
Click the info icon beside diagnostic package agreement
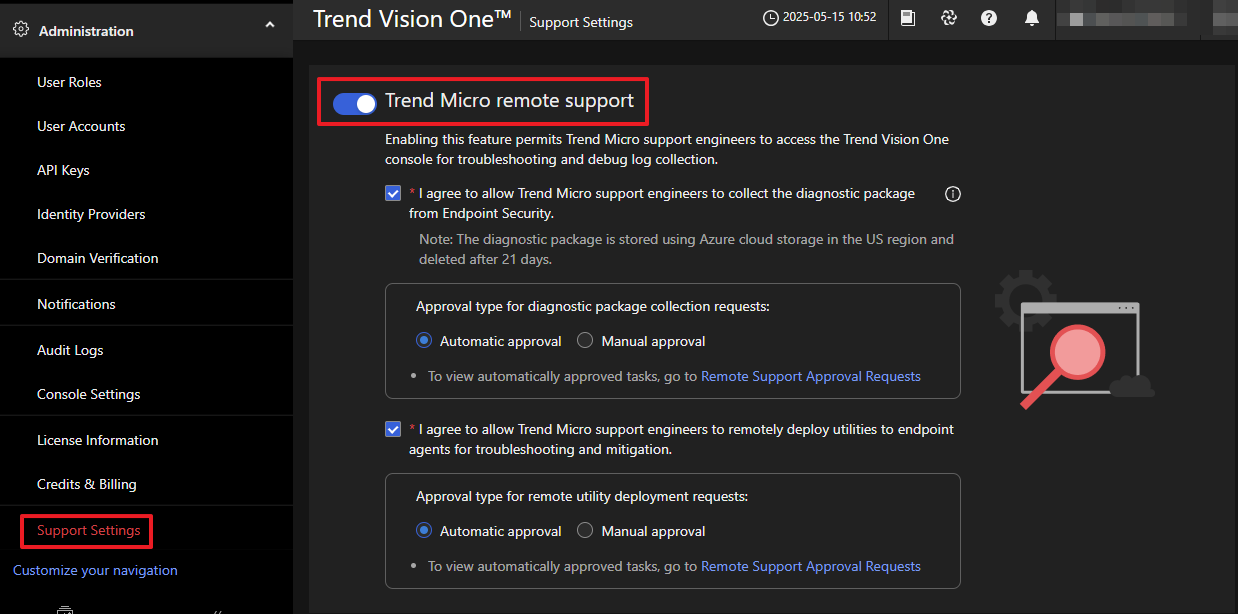pyautogui.click(x=953, y=194)
